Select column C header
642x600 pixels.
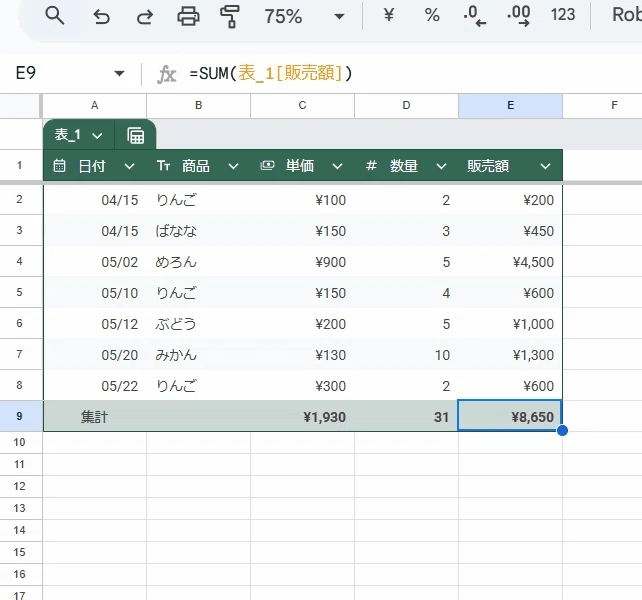click(x=303, y=106)
